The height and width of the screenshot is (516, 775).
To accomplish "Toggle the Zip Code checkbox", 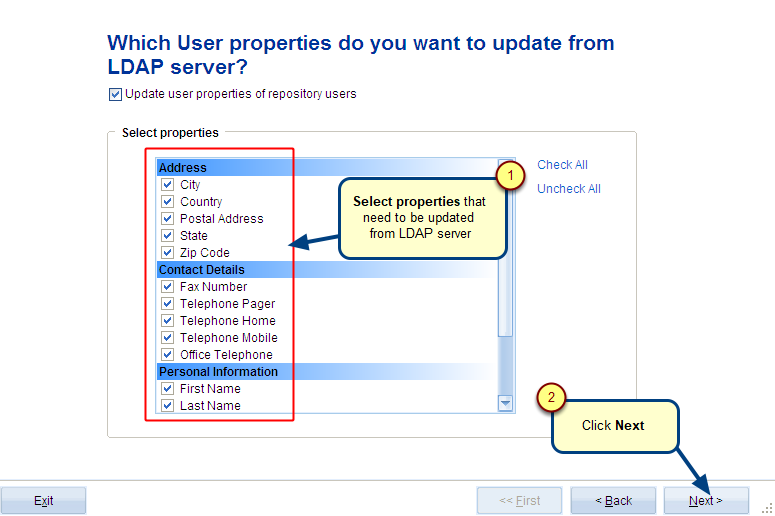I will 168,253.
